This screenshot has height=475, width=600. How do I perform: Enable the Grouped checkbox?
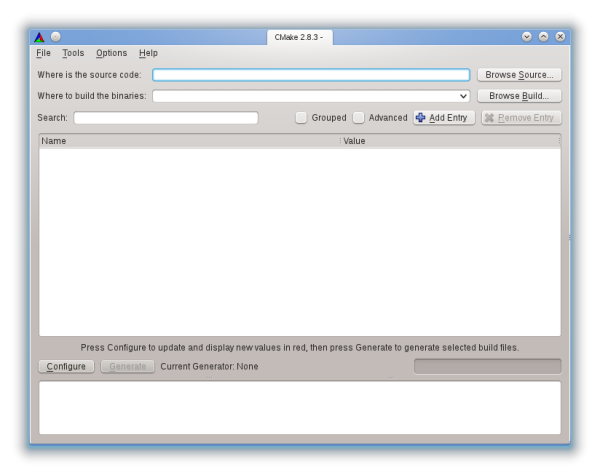click(x=301, y=118)
